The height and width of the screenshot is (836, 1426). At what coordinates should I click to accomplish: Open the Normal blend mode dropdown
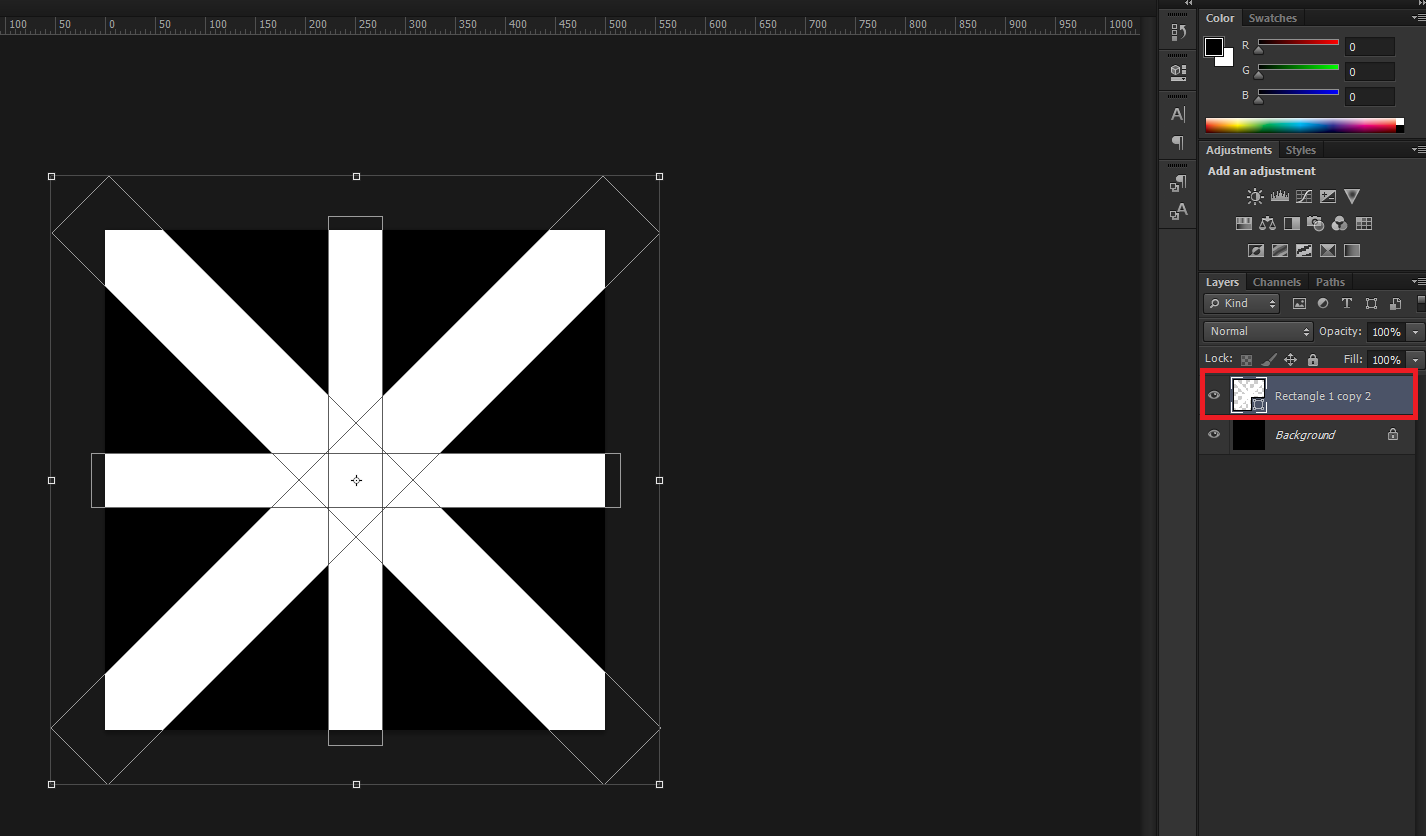[1257, 331]
